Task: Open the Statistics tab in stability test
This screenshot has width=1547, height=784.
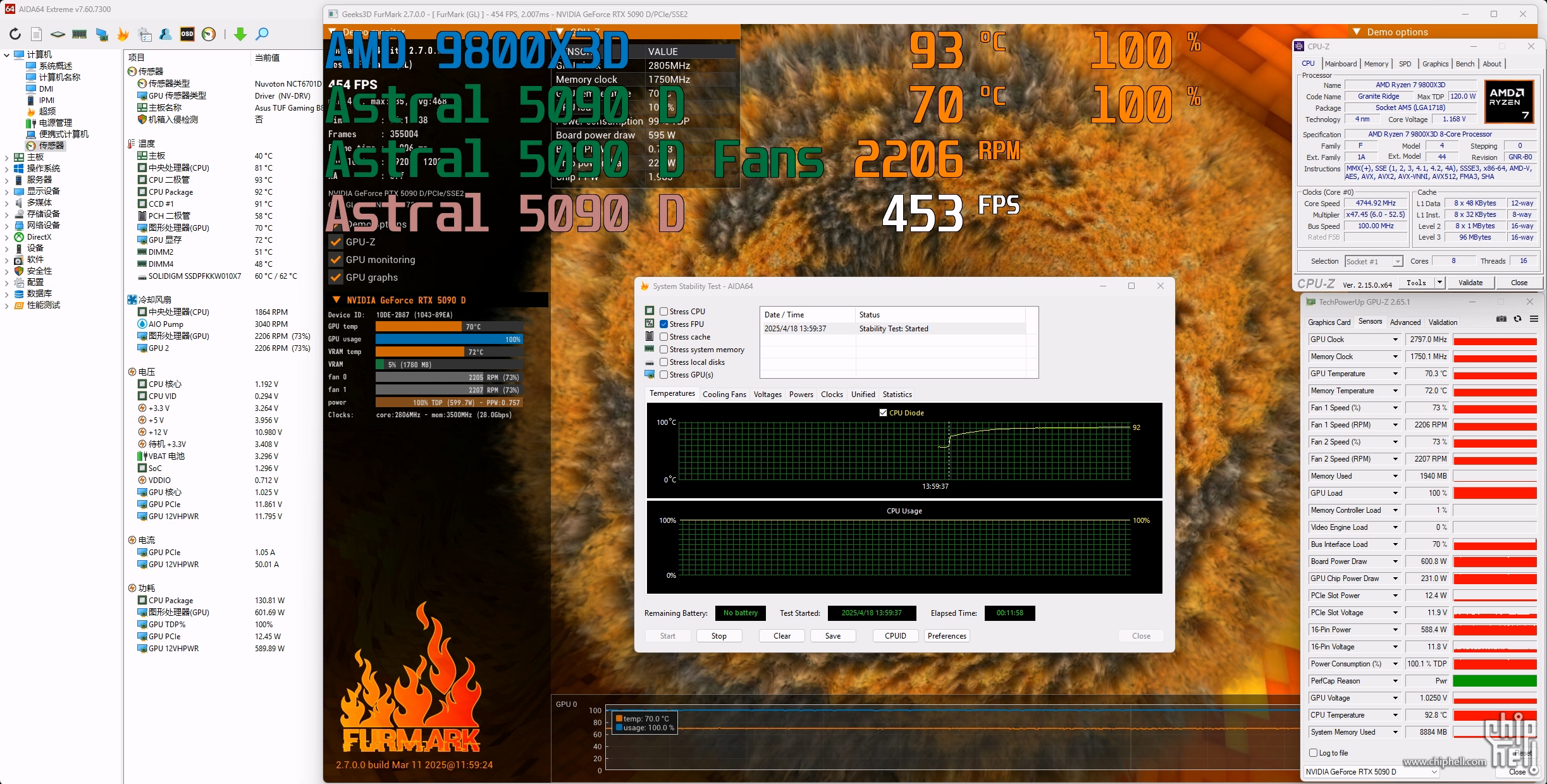Action: point(897,394)
